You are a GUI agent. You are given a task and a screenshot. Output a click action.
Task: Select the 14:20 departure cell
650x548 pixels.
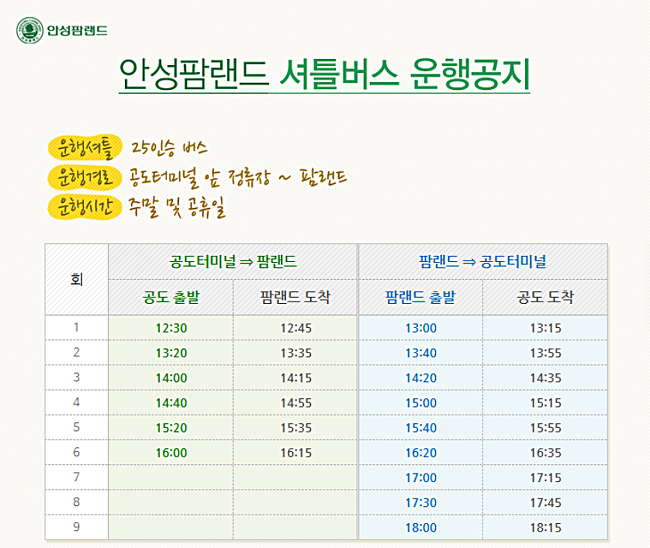(420, 378)
